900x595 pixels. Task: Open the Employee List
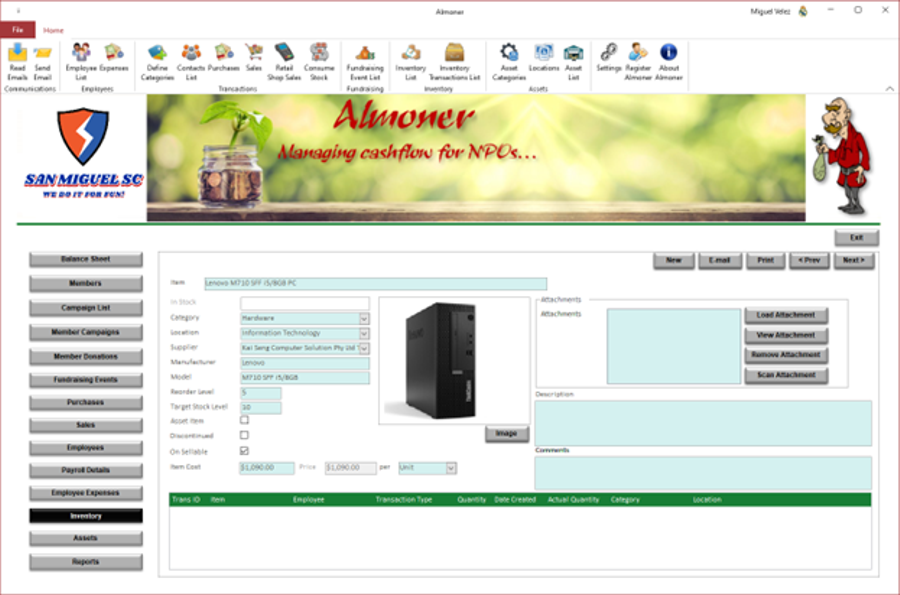tap(81, 62)
